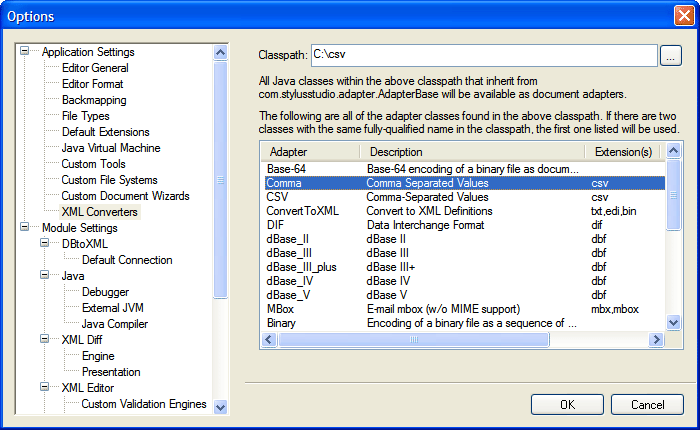Select the Base-64 adapter row

(x=463, y=169)
